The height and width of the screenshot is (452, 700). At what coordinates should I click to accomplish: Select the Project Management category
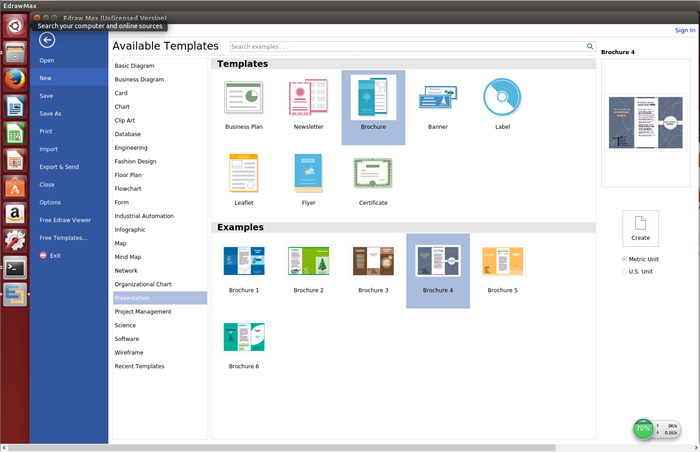(x=160, y=311)
